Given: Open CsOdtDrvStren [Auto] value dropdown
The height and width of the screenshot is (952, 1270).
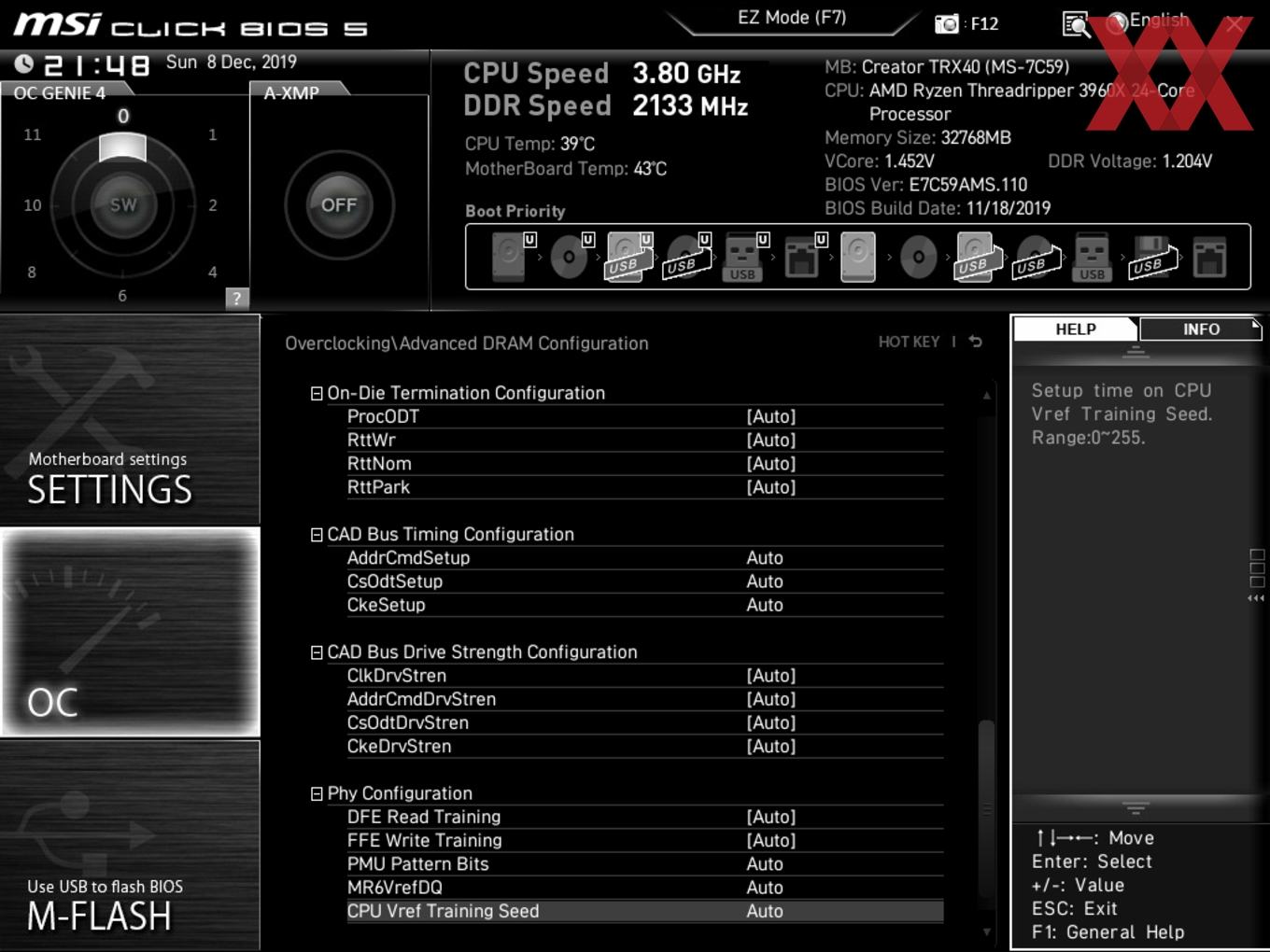Looking at the screenshot, I should (771, 722).
